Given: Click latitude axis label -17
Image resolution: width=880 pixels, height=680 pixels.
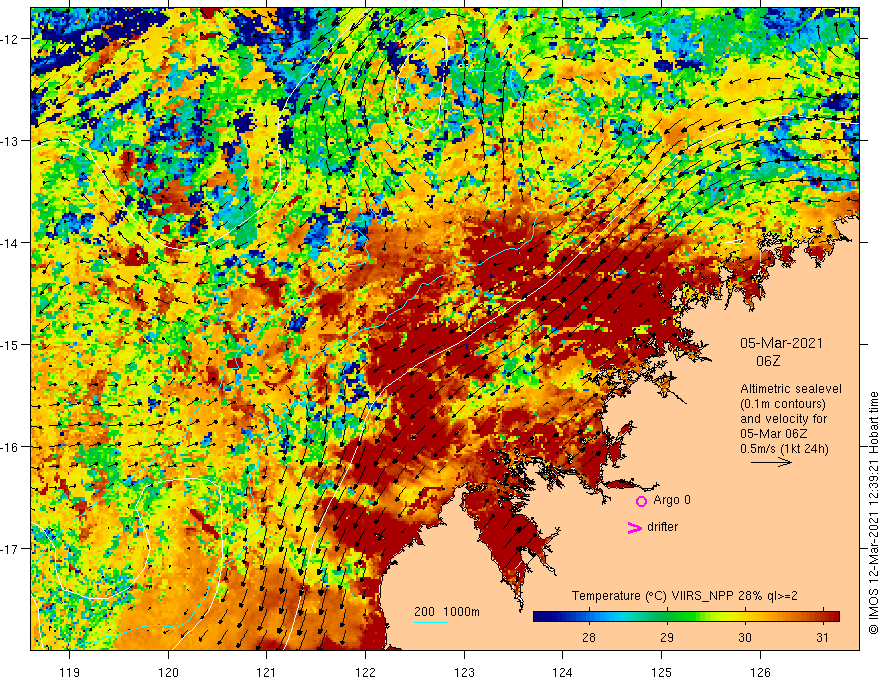Looking at the screenshot, I should pyautogui.click(x=10, y=549).
